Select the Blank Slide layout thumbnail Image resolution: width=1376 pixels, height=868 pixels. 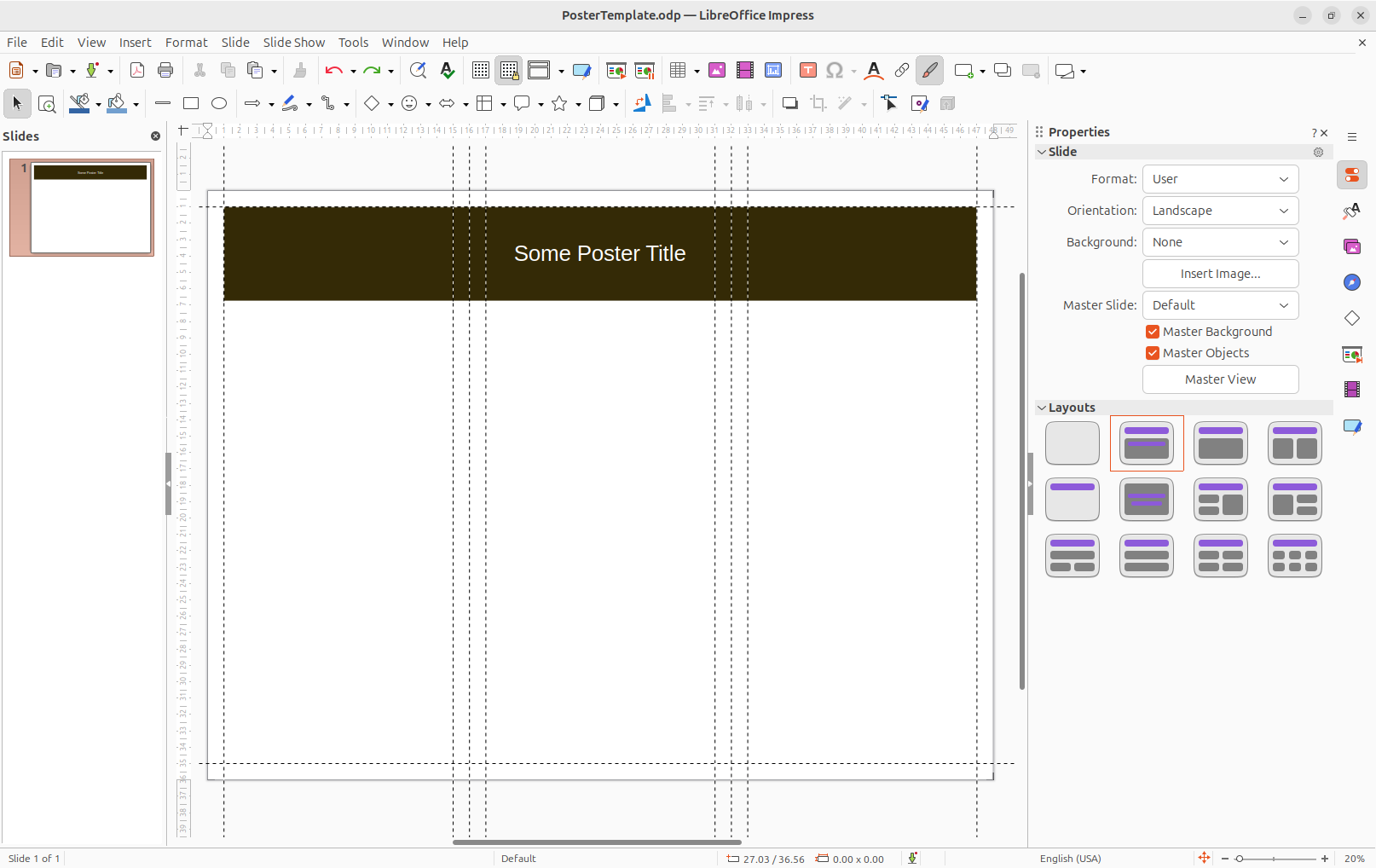(x=1072, y=443)
